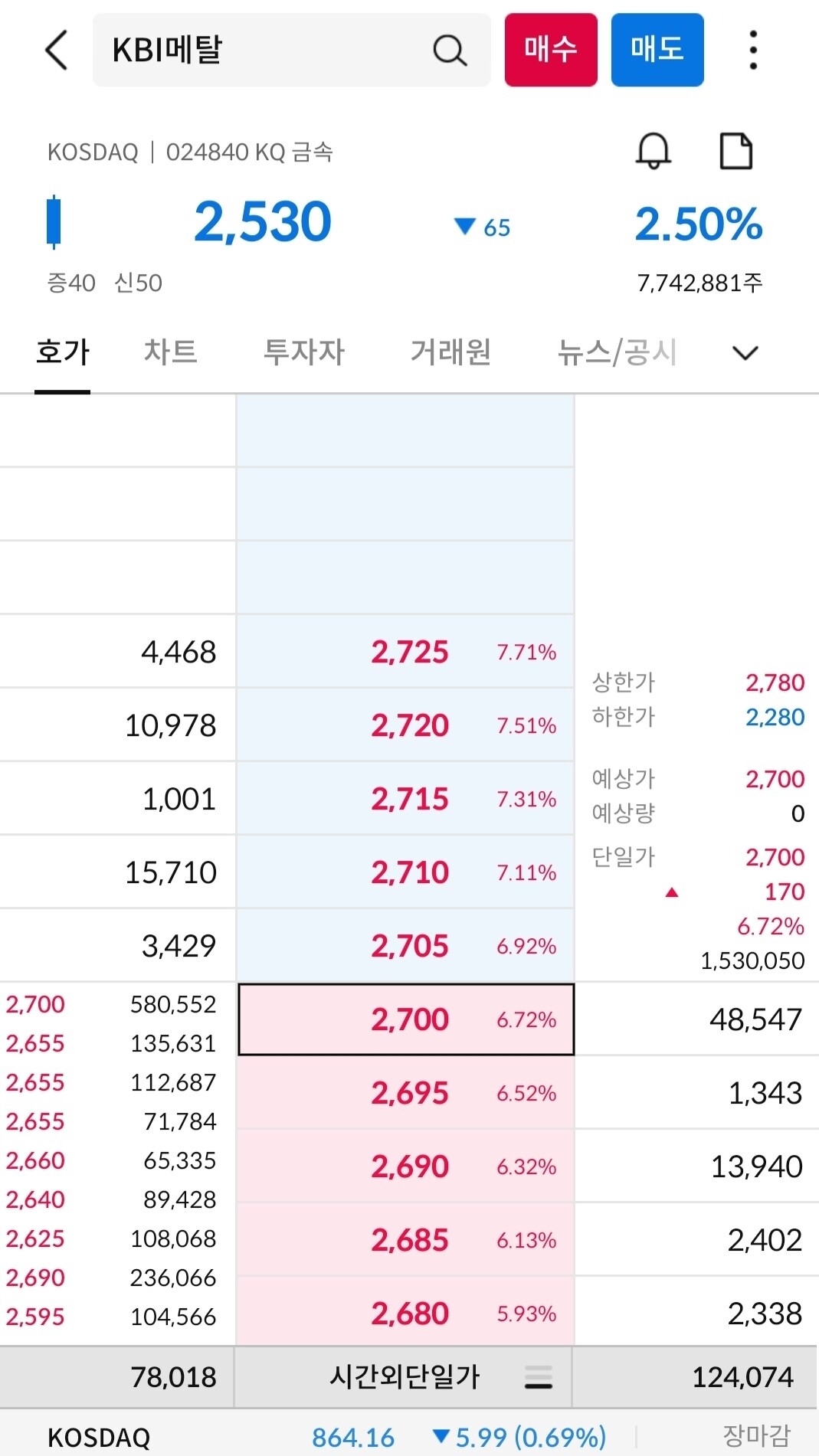Tap the hamburger icon beside 시간외단일가
The width and height of the screenshot is (819, 1456).
(x=539, y=1376)
